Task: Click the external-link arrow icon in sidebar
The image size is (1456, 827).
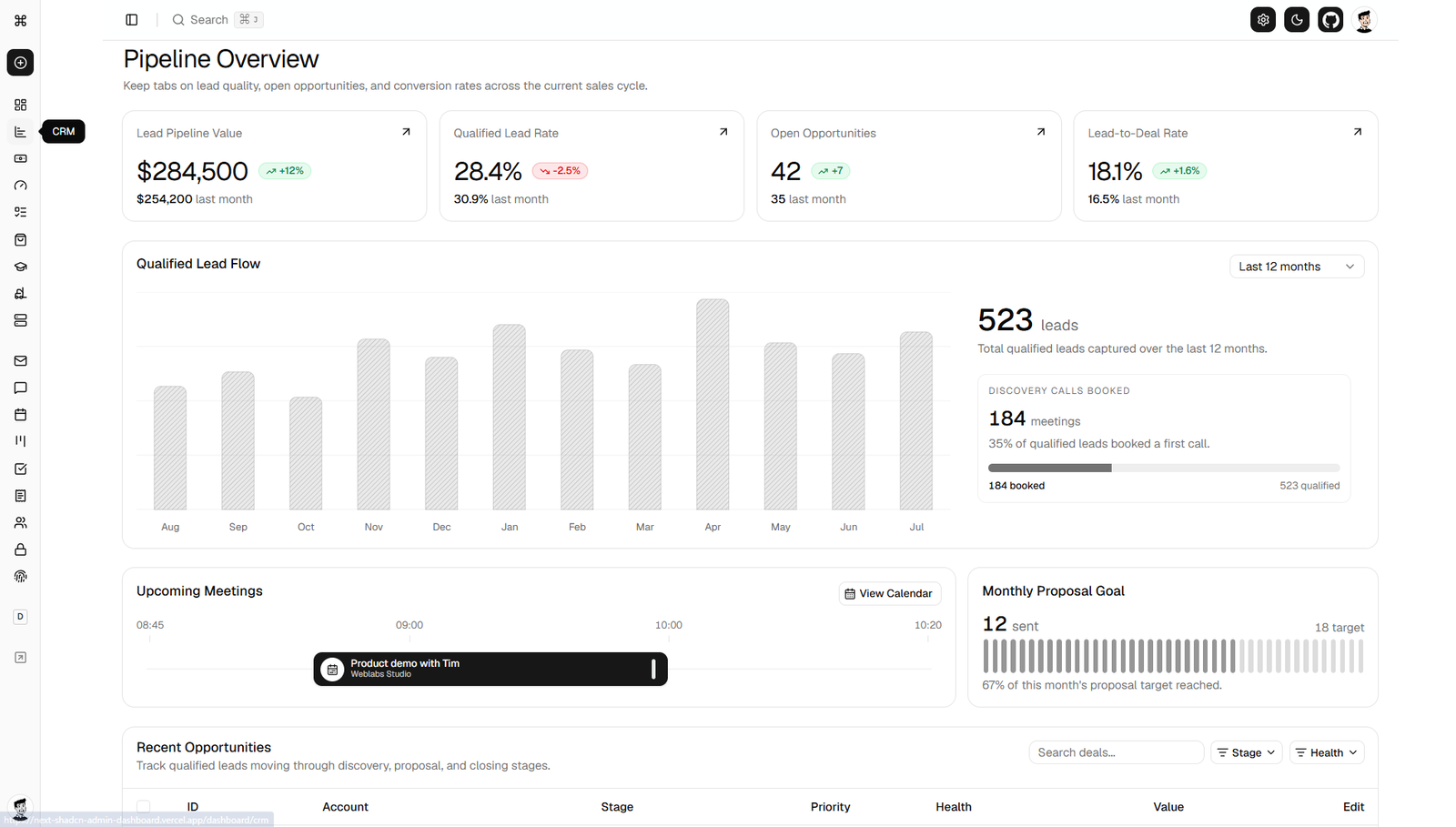Action: [x=20, y=657]
